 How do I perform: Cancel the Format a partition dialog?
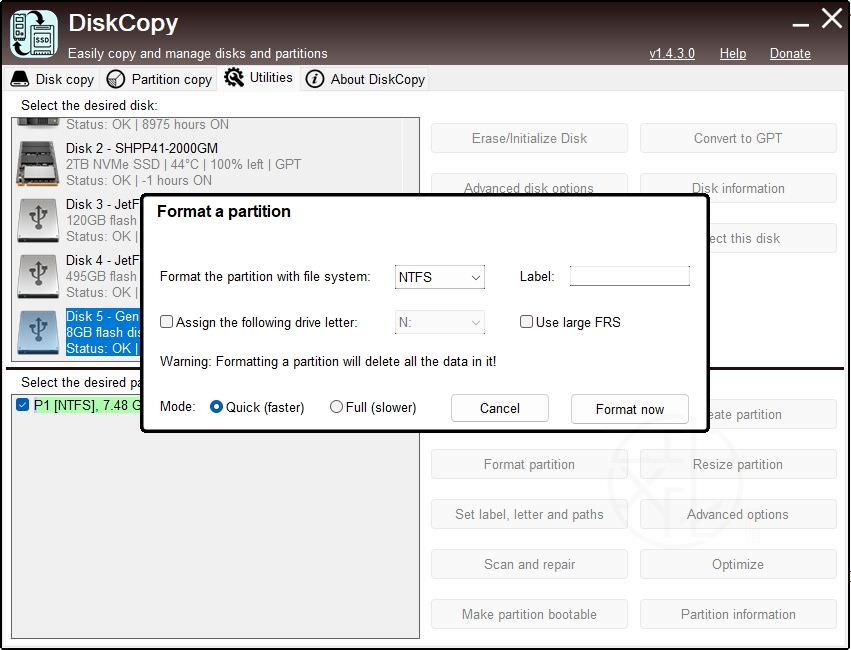499,408
